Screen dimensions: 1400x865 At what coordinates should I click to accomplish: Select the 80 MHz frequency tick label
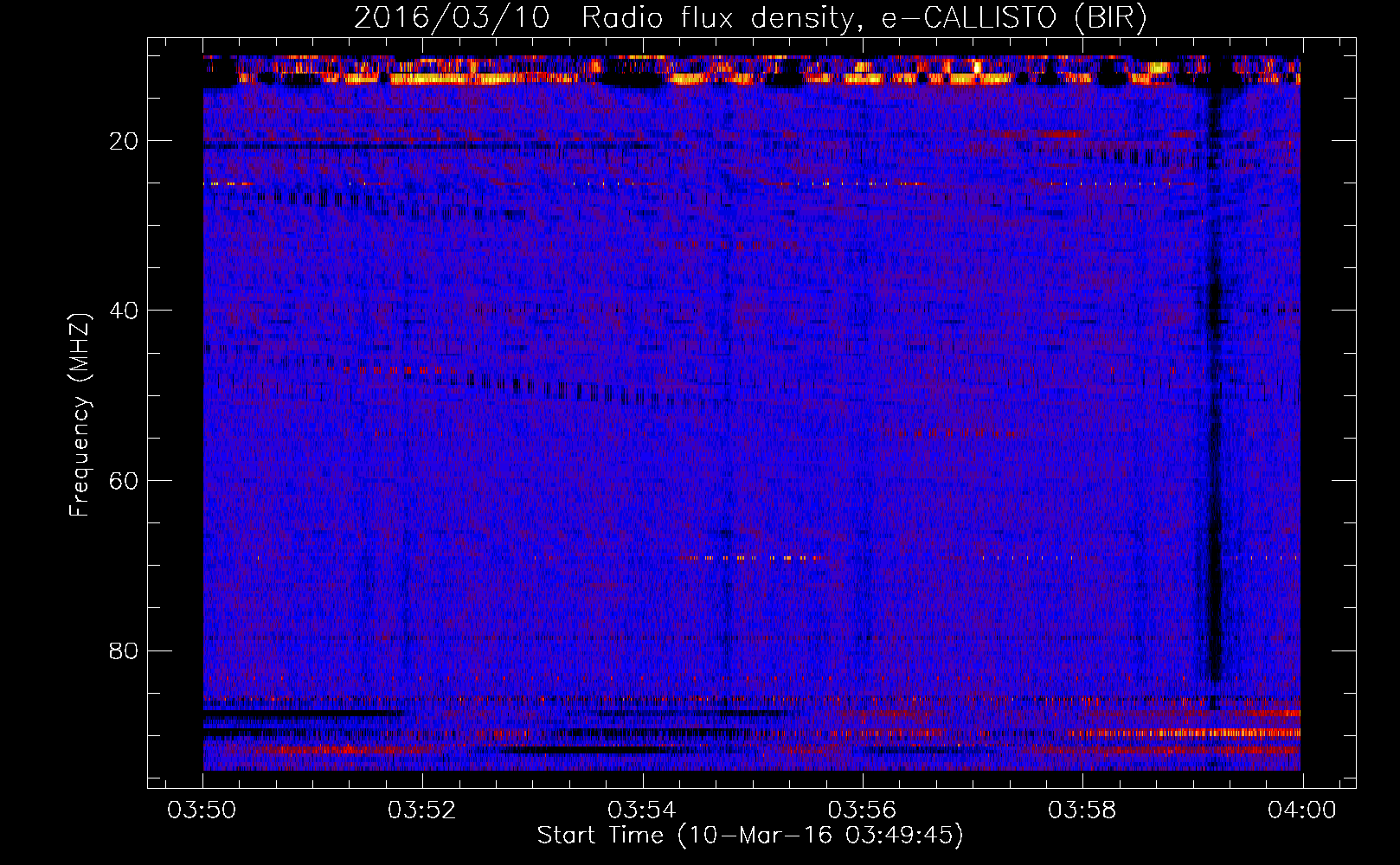click(124, 650)
